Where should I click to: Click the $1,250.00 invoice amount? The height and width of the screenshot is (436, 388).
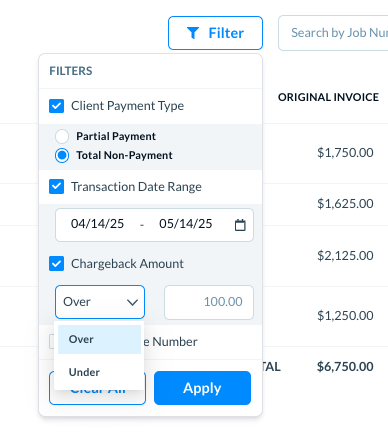pos(345,315)
